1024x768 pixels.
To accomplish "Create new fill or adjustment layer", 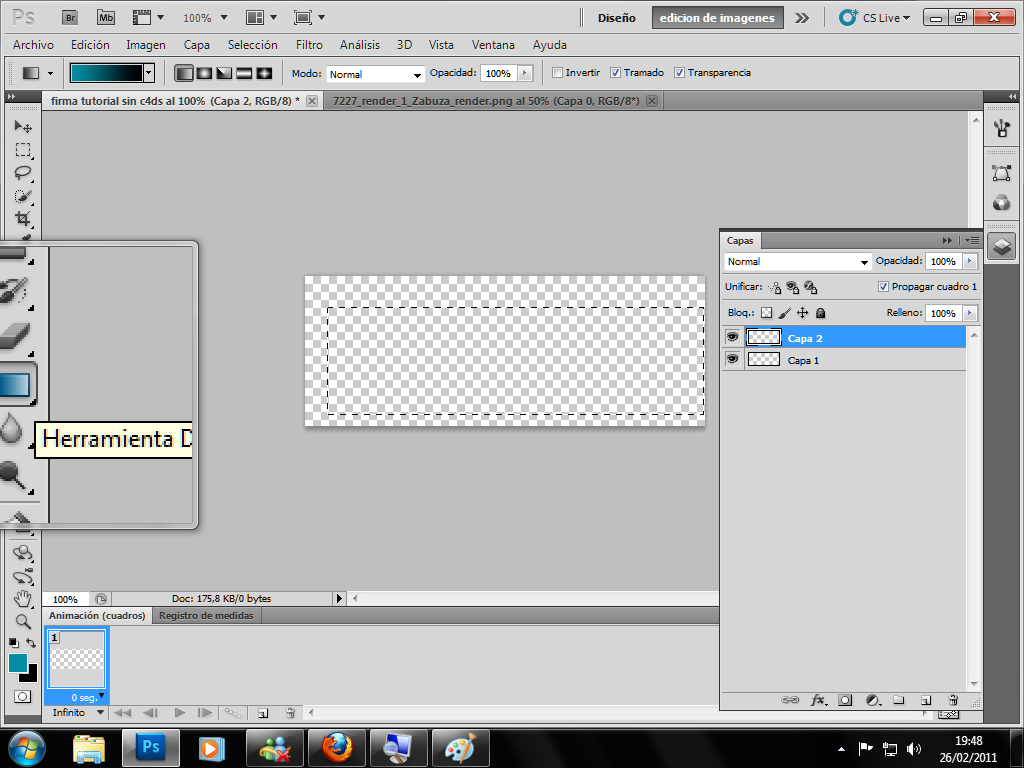I will pos(873,700).
